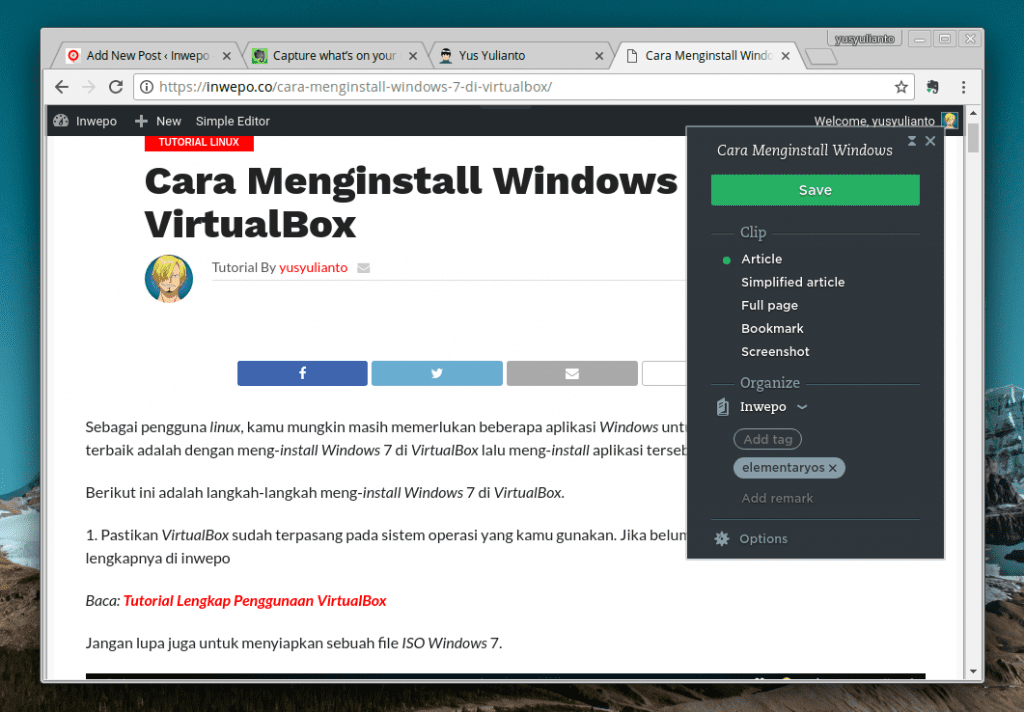Image resolution: width=1024 pixels, height=712 pixels.
Task: Click the TUTORIAL LINUX category label
Action: 199,142
